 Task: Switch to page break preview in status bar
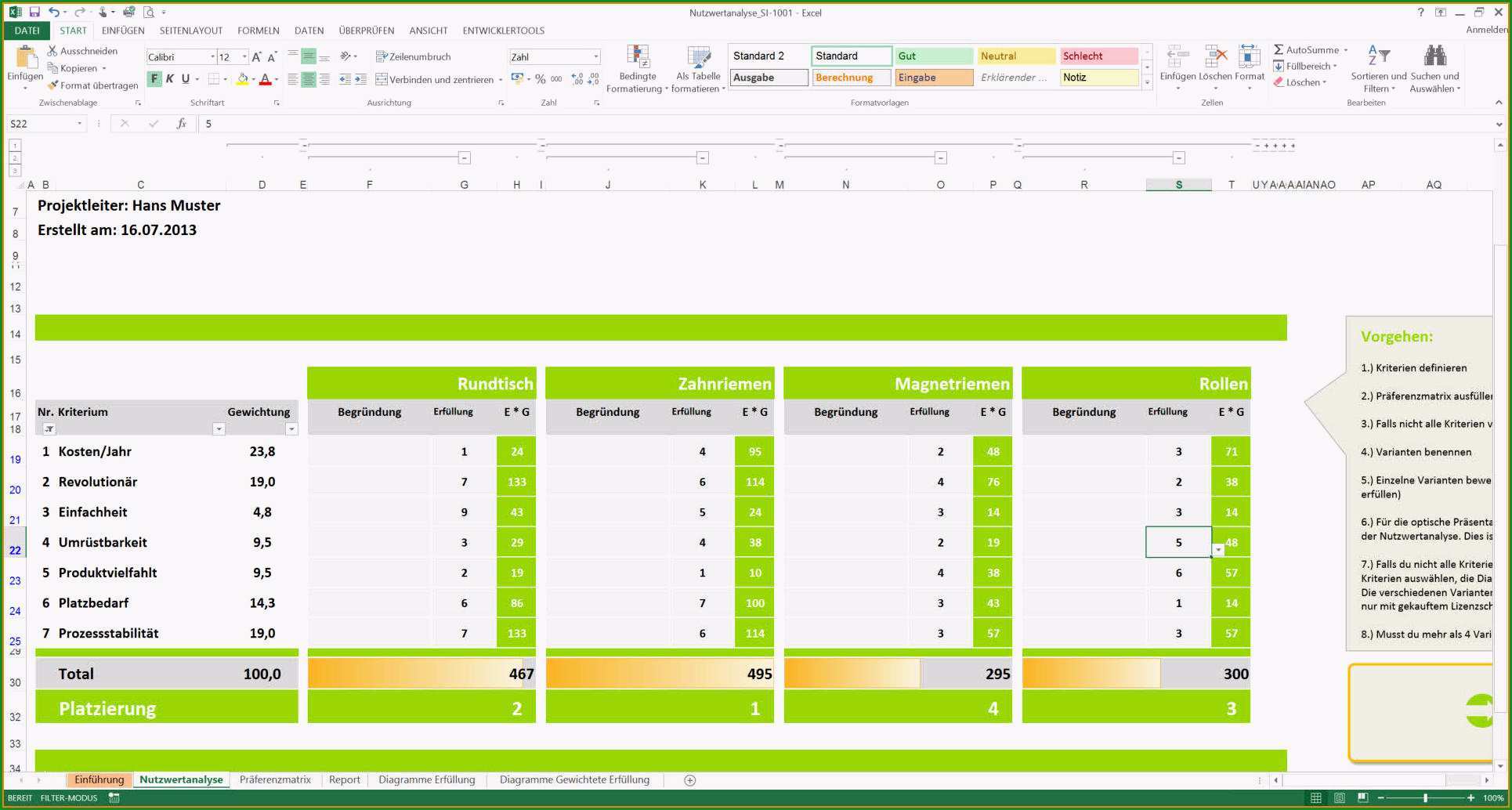tap(1362, 798)
